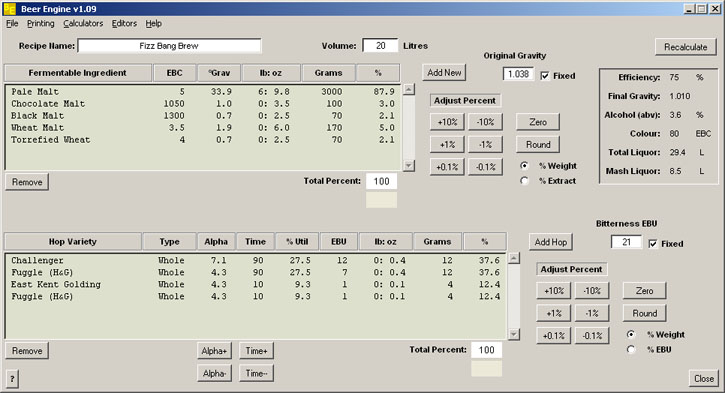The width and height of the screenshot is (725, 393).
Task: Select Fuggle (H&G) row with time 90
Action: click(256, 272)
